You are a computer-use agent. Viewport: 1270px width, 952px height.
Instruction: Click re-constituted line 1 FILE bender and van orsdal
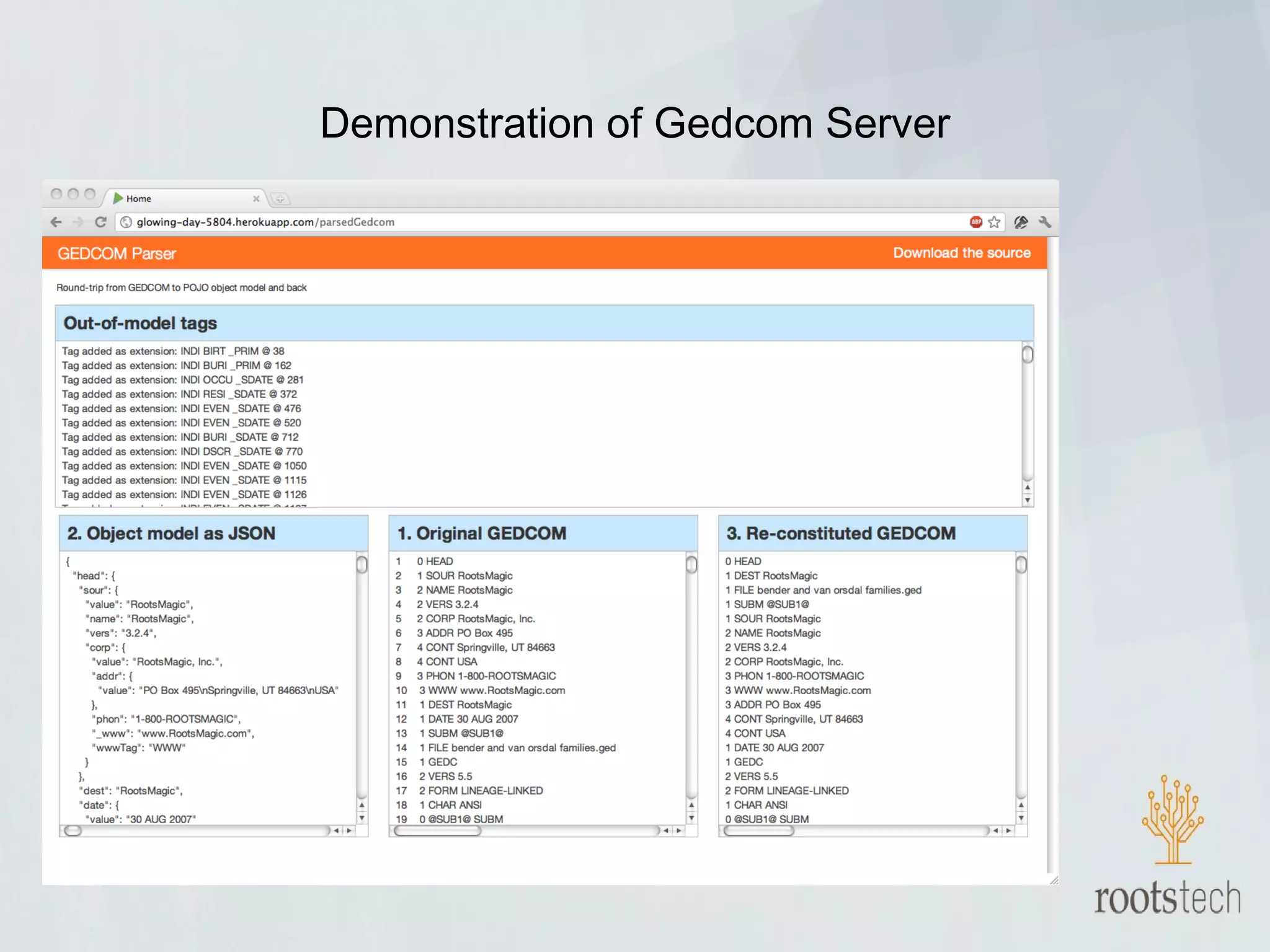pos(824,590)
